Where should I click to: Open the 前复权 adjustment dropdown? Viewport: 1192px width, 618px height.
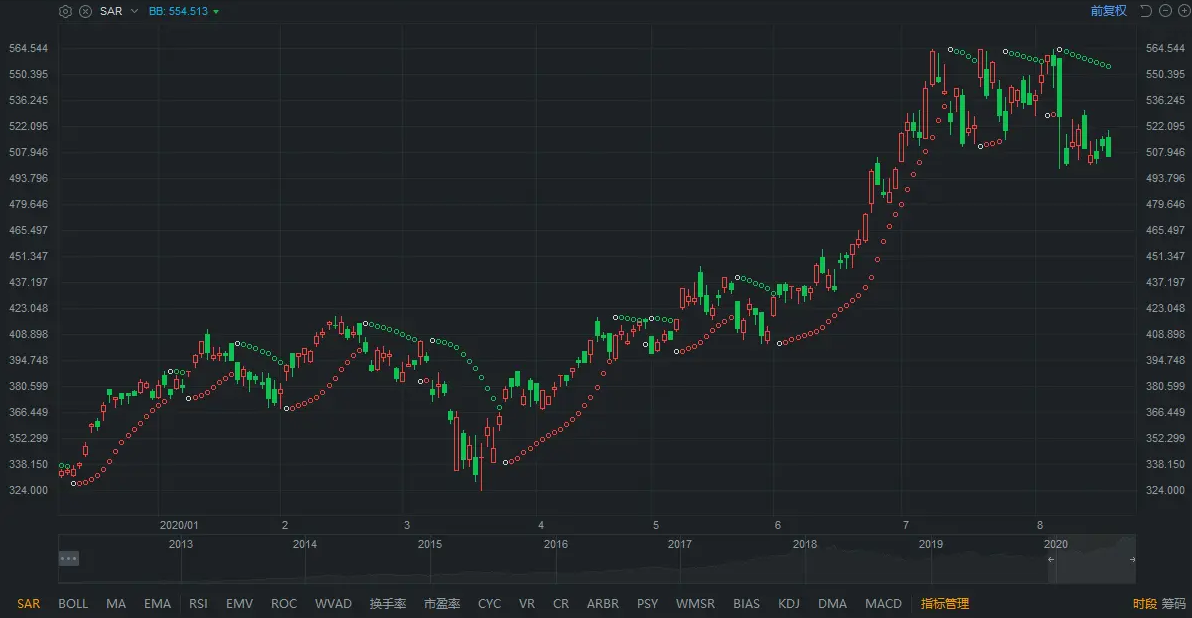(x=1108, y=11)
